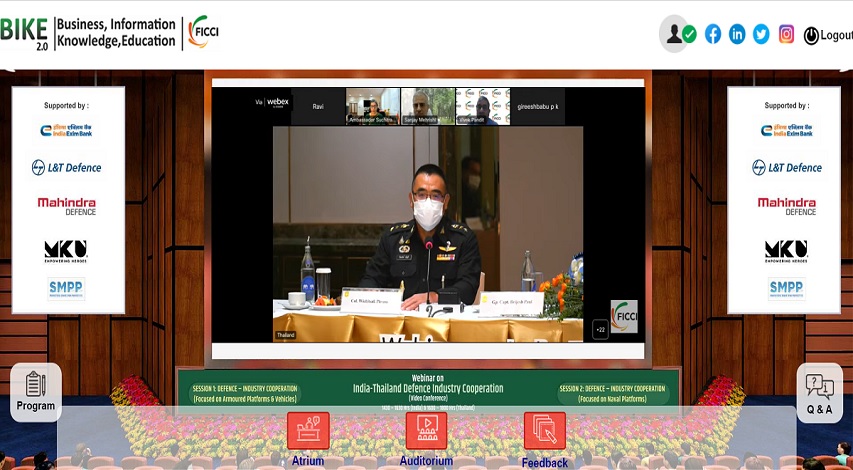Open the Q & A panel
The image size is (853, 470).
coord(820,393)
